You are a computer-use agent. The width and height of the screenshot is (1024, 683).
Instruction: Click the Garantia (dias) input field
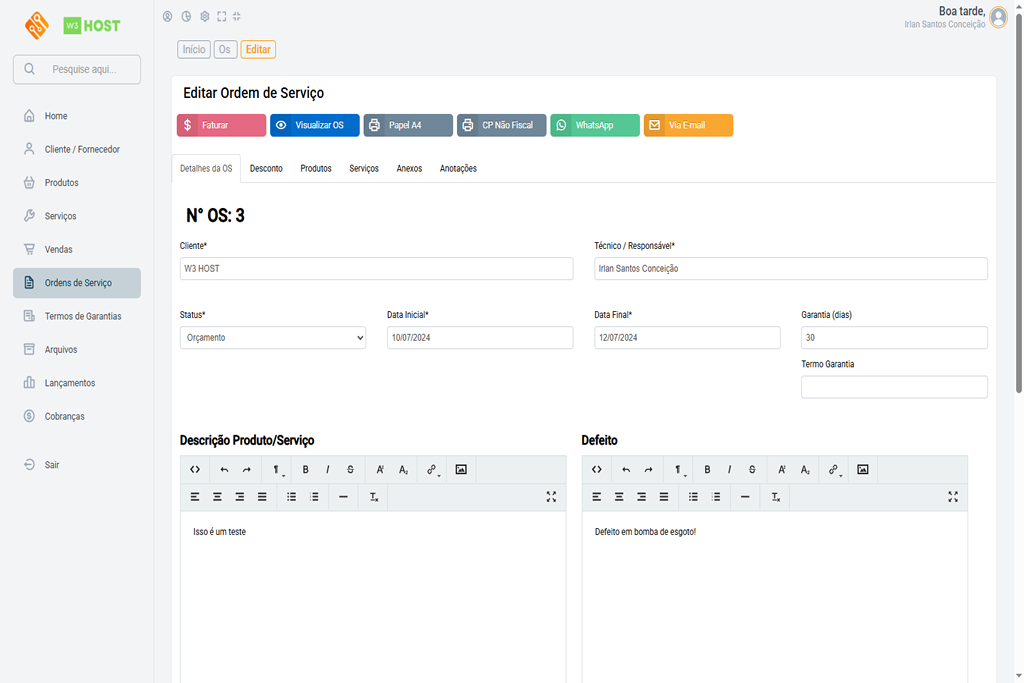893,337
